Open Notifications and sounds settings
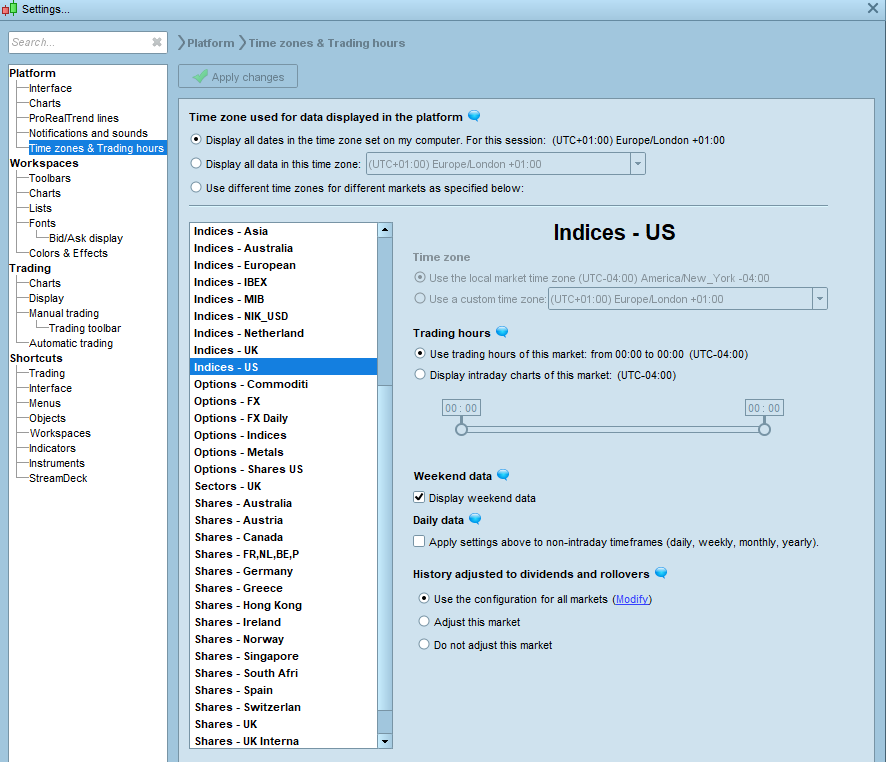Image resolution: width=886 pixels, height=762 pixels. tap(88, 133)
